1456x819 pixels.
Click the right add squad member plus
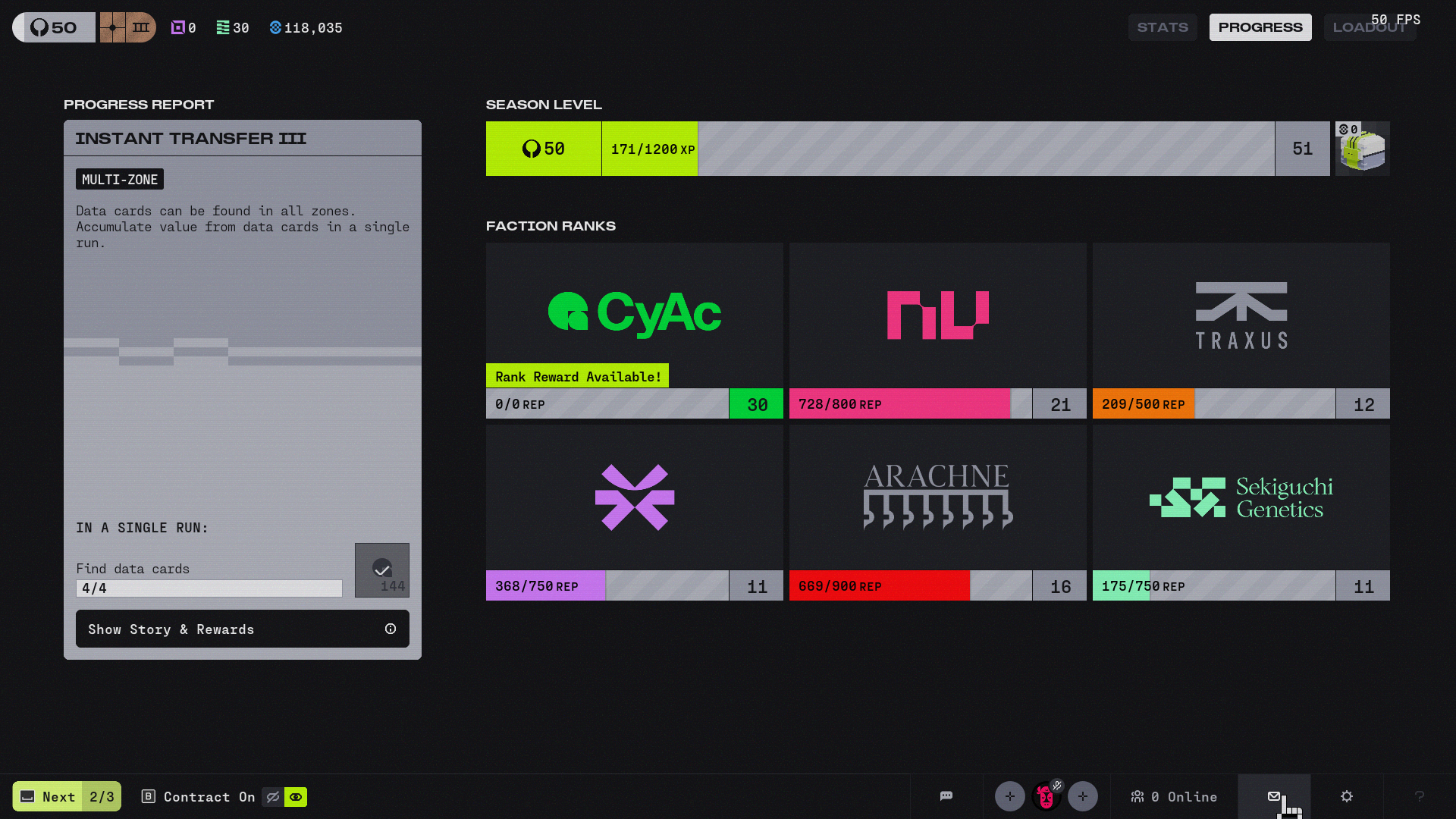click(1082, 796)
